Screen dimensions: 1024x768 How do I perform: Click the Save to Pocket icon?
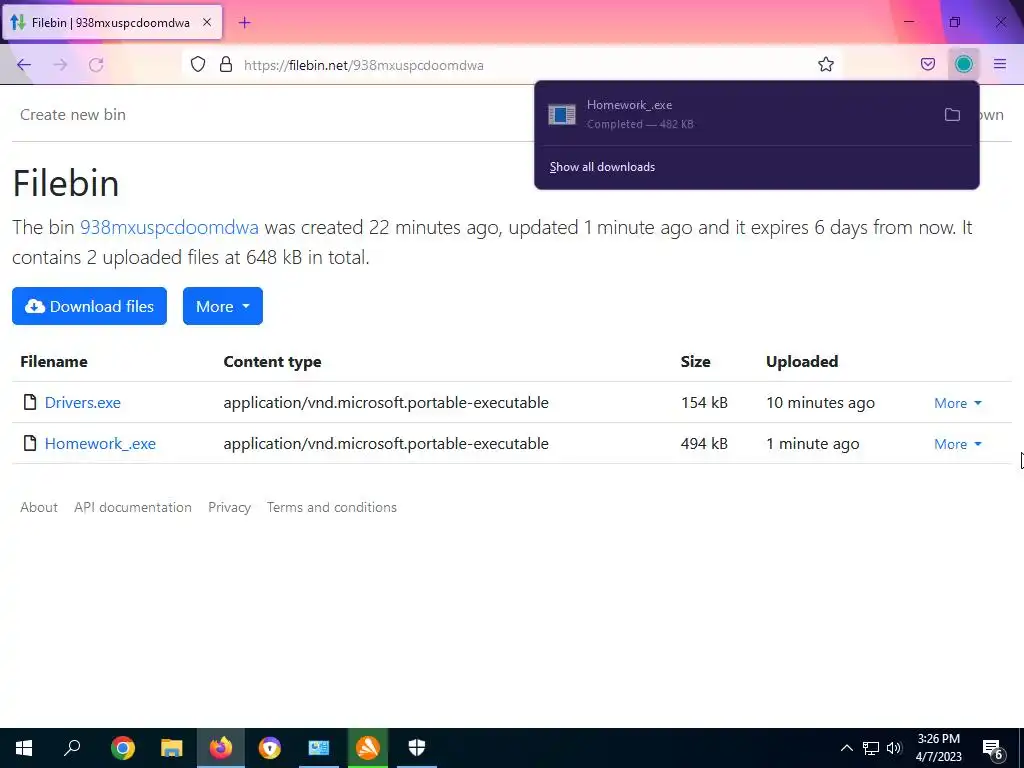click(927, 64)
